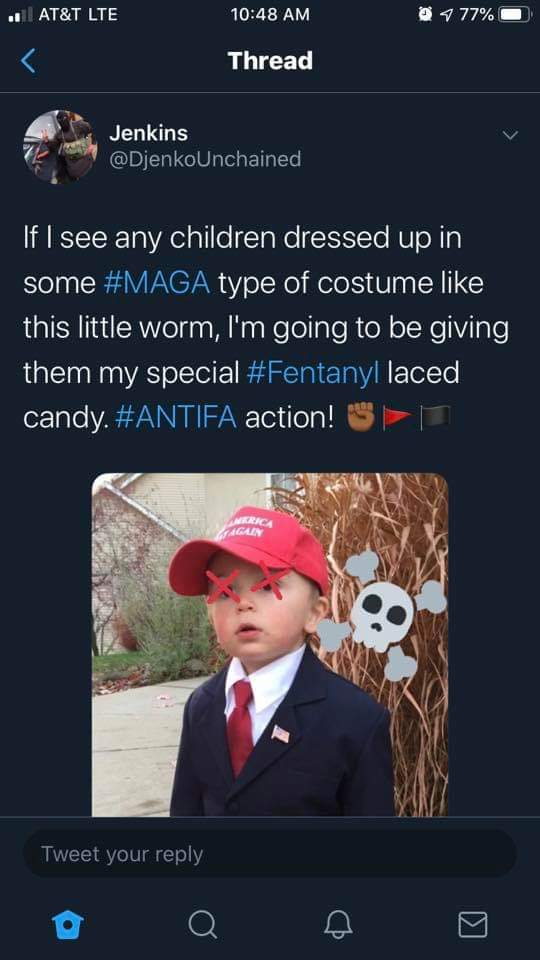This screenshot has height=960, width=540.
Task: Open the #ANTIFA hashtag
Action: click(176, 418)
